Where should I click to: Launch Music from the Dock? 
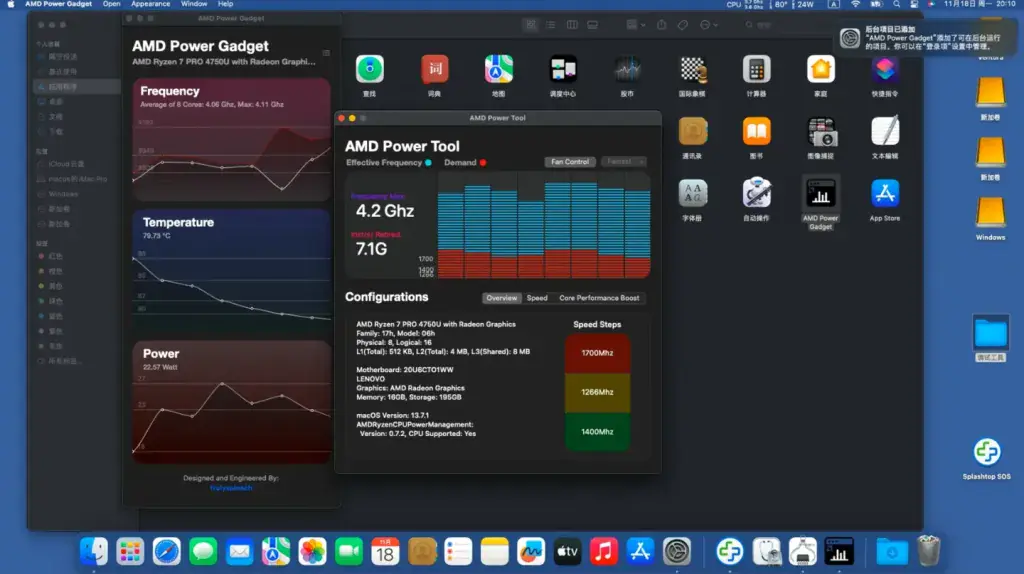click(x=603, y=552)
